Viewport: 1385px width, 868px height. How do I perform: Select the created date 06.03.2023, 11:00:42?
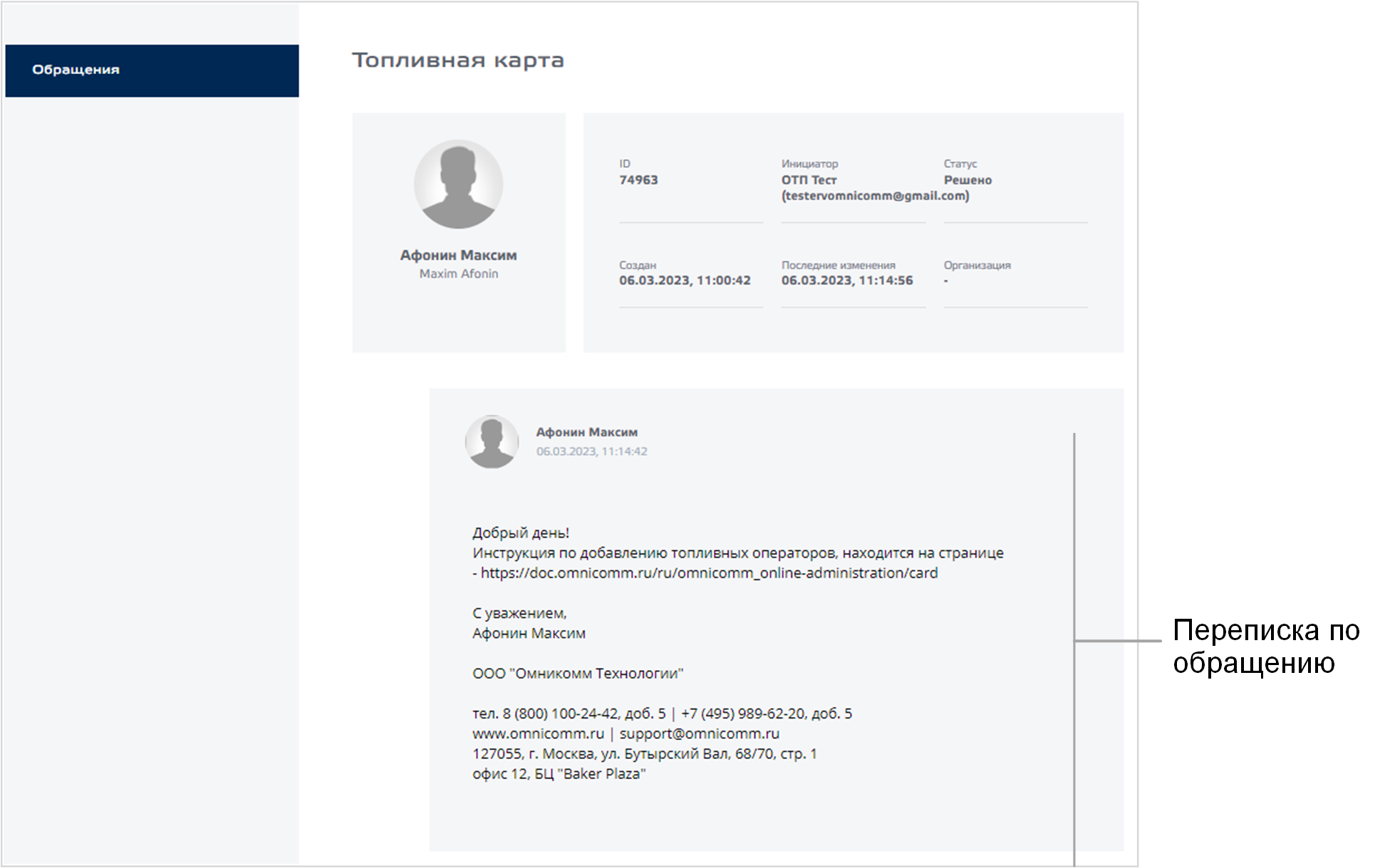pyautogui.click(x=685, y=281)
